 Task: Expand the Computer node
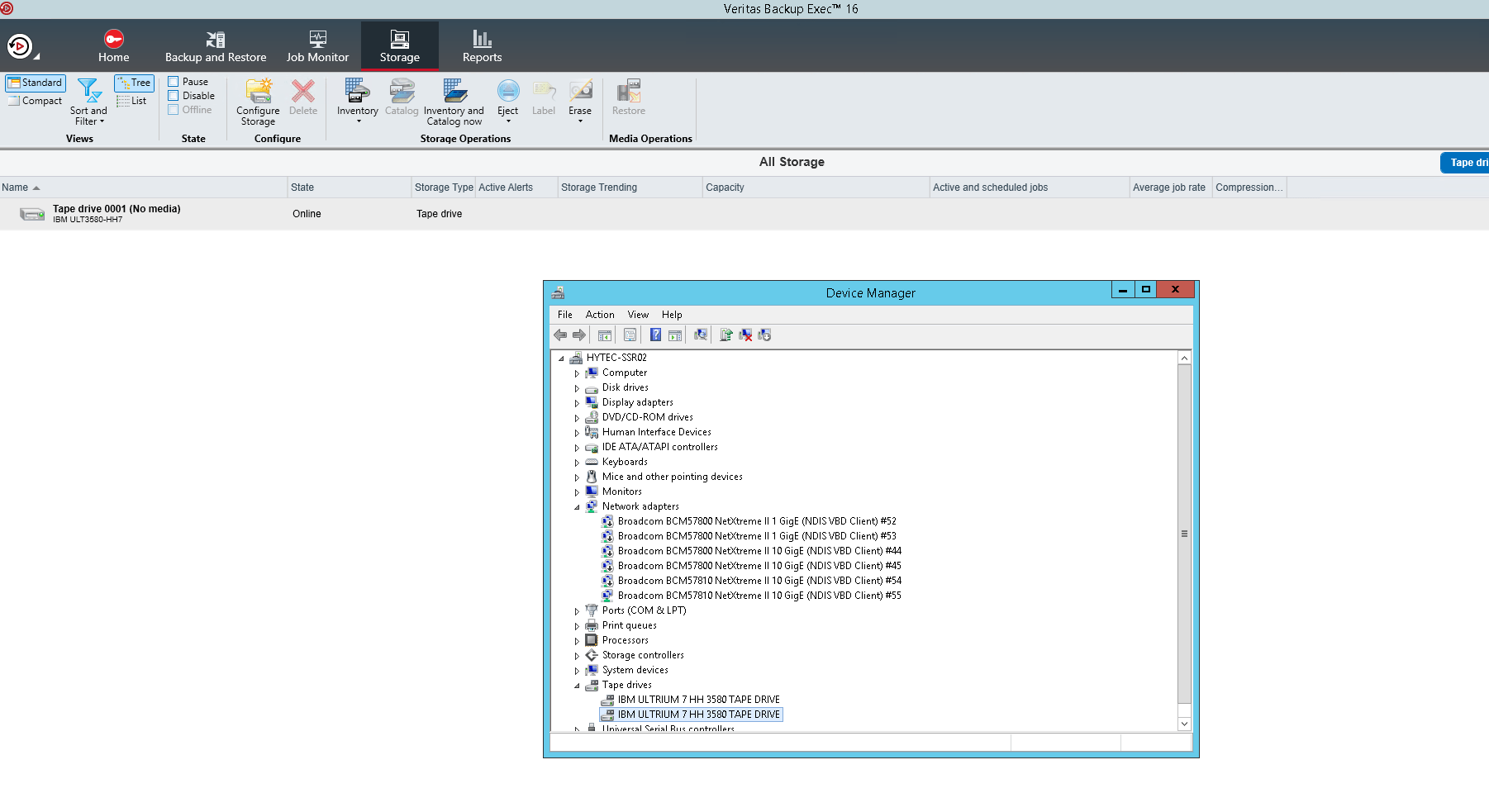click(x=577, y=373)
